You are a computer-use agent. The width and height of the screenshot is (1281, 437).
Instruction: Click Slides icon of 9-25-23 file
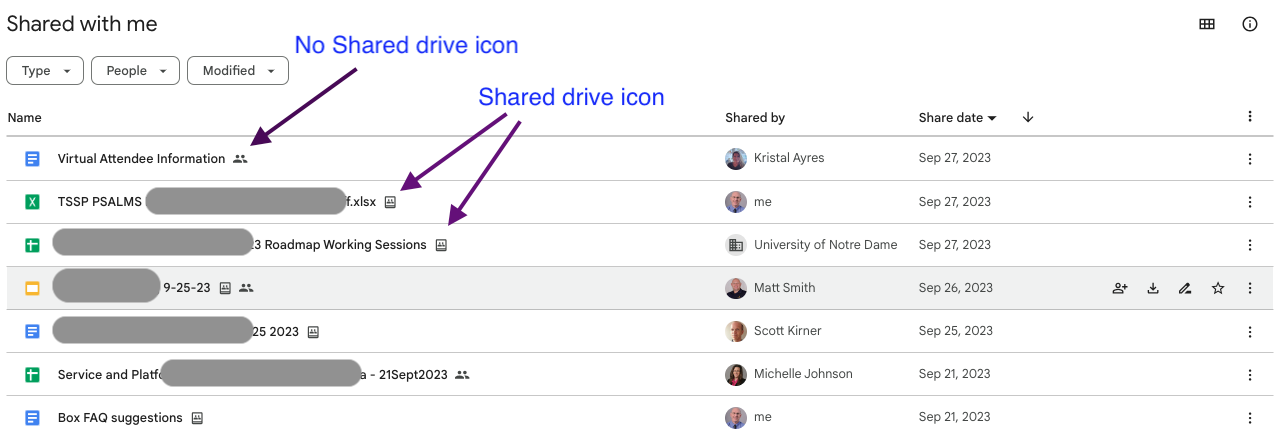pos(32,288)
